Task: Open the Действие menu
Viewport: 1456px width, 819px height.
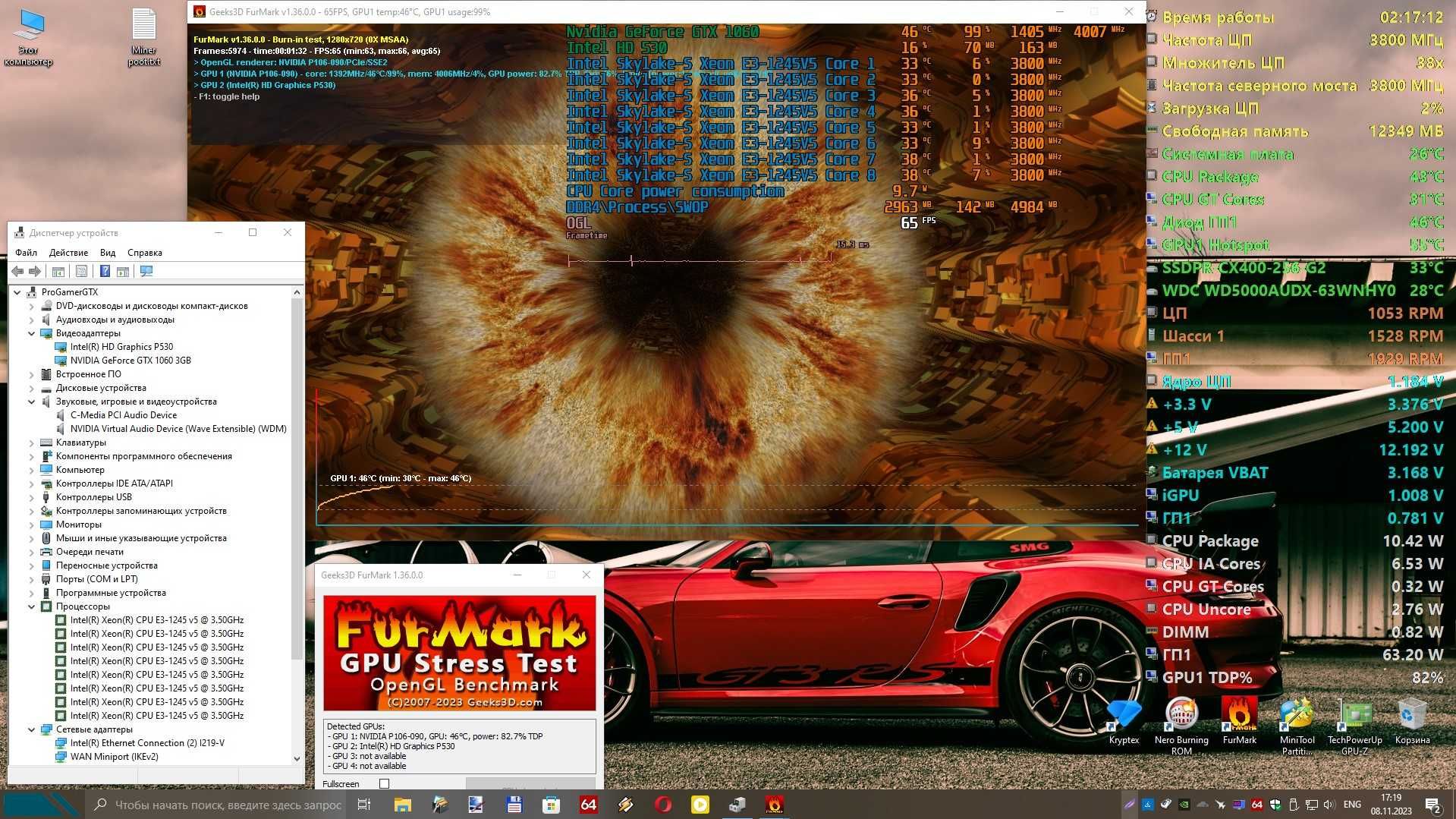Action: pyautogui.click(x=68, y=253)
